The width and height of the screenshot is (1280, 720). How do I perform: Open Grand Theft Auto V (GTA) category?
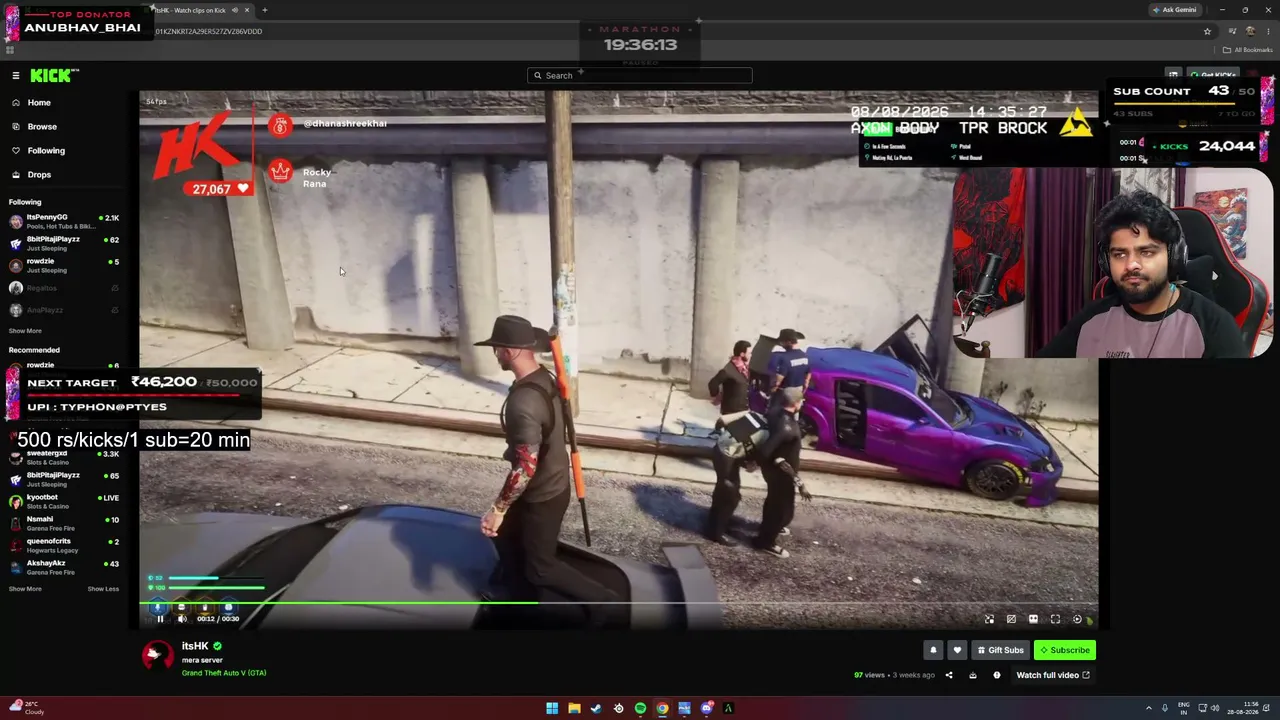[x=224, y=673]
